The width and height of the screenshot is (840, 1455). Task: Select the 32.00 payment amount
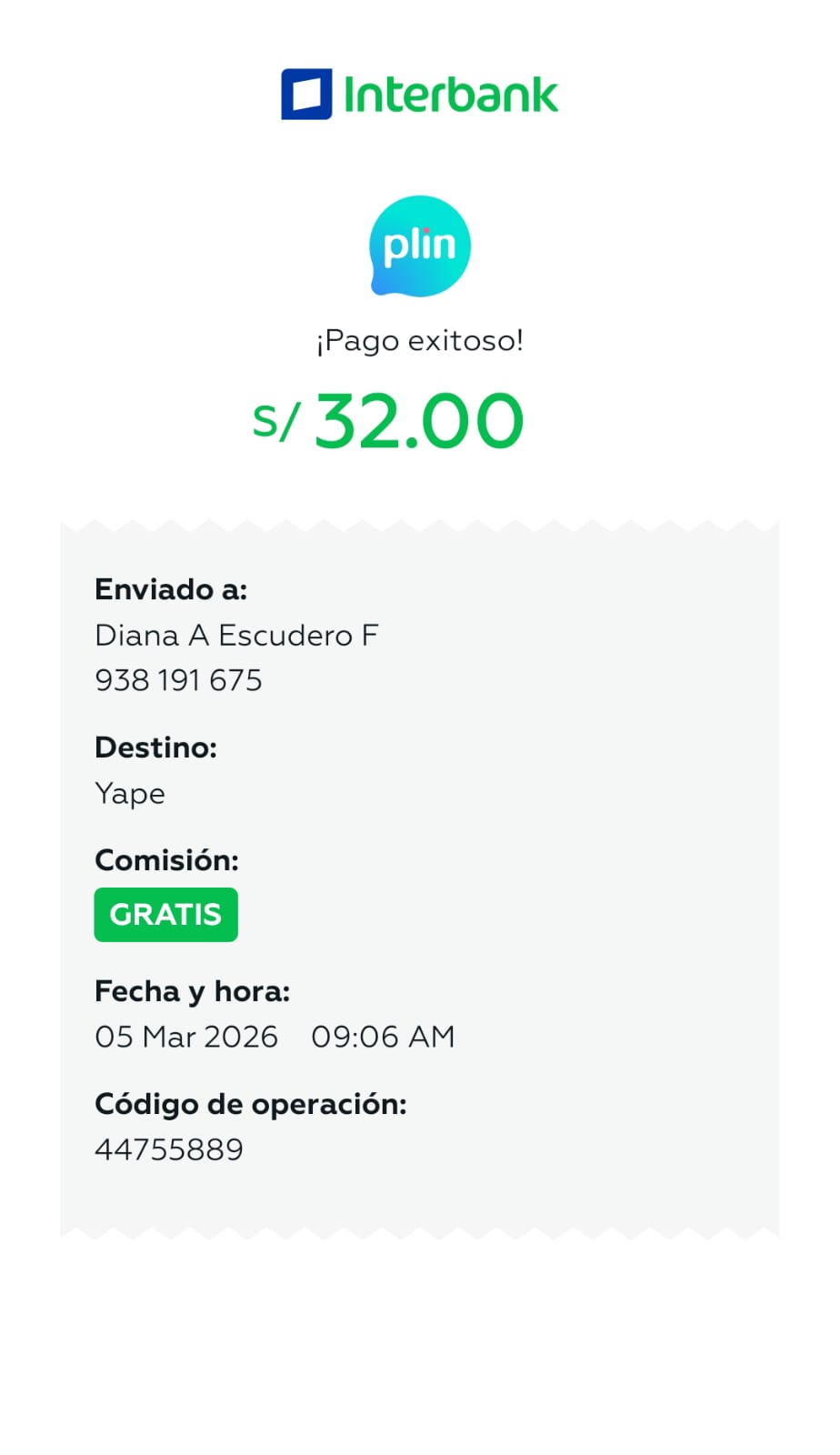pos(419,421)
